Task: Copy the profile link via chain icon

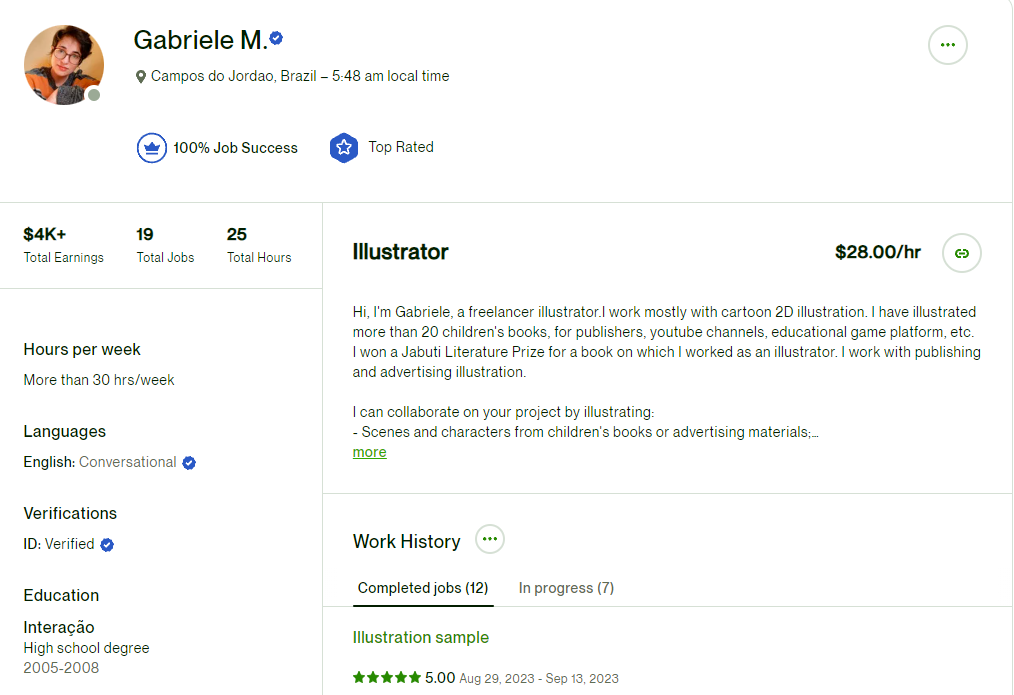Action: 962,253
